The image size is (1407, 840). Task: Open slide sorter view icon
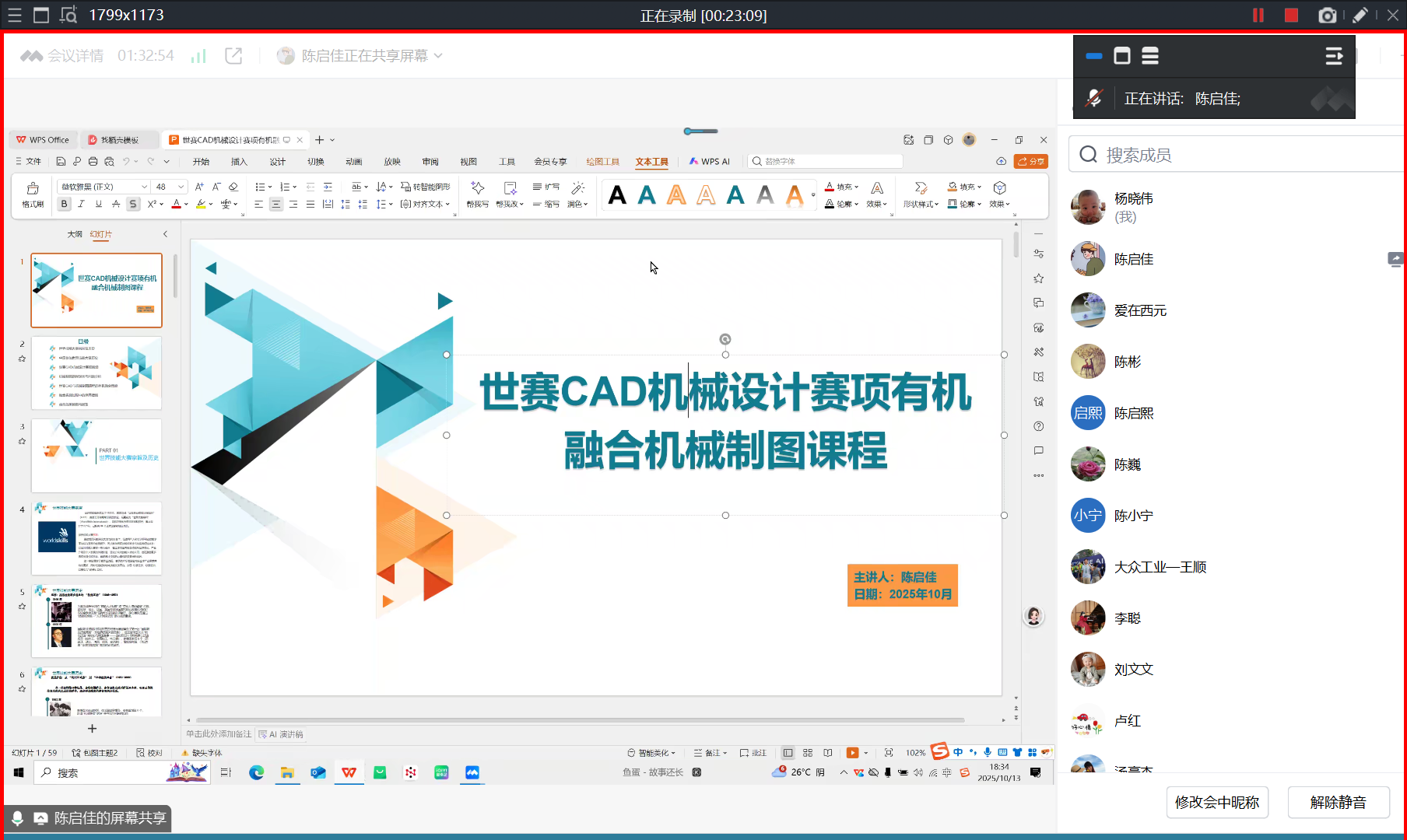tap(808, 753)
